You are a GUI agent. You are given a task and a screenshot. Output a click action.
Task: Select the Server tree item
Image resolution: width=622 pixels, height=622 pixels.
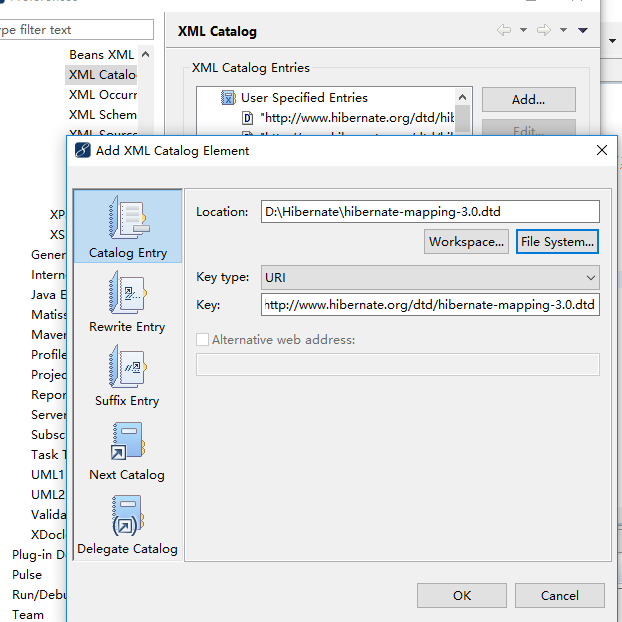[x=48, y=415]
